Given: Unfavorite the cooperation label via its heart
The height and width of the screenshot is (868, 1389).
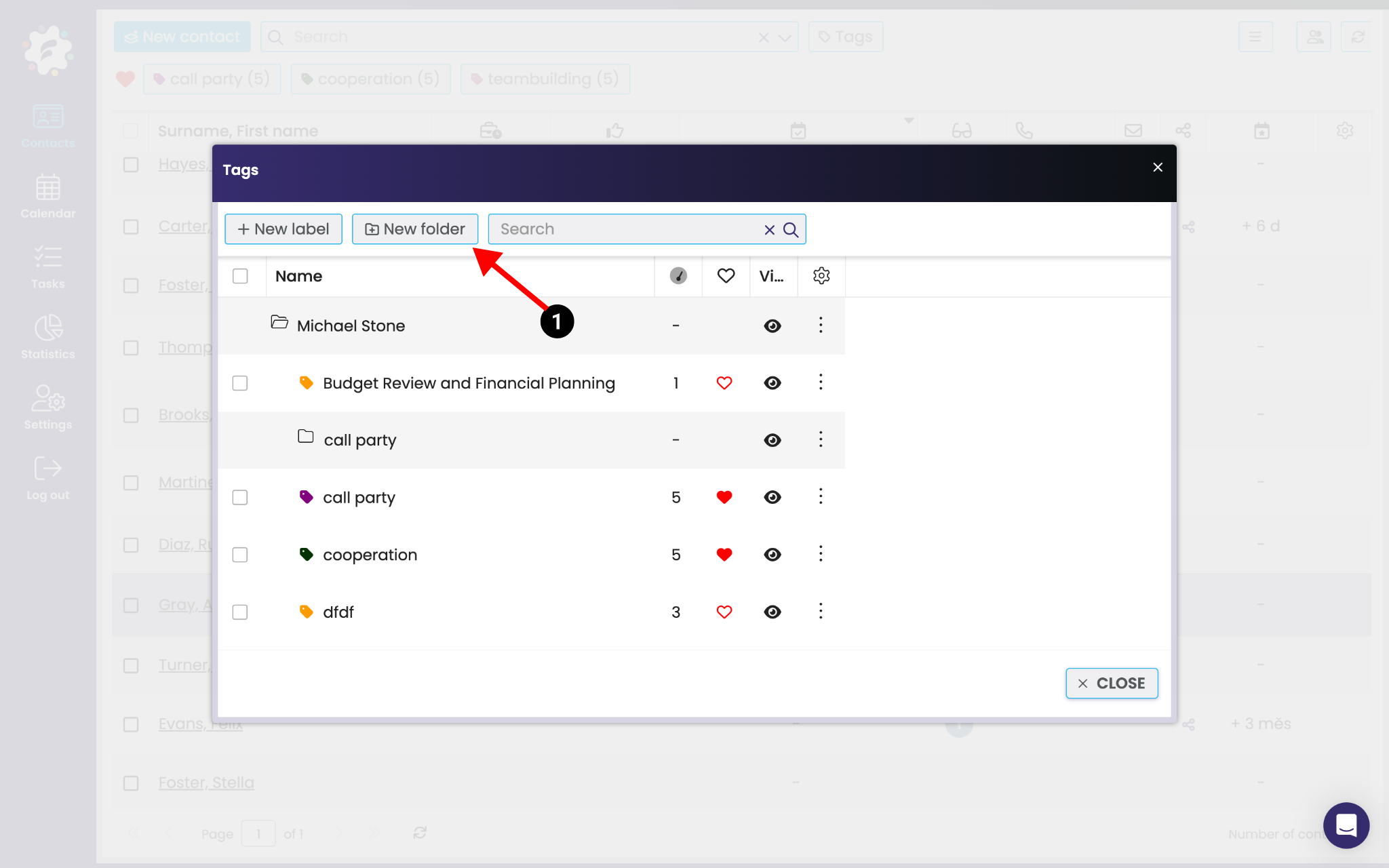Looking at the screenshot, I should 724,555.
